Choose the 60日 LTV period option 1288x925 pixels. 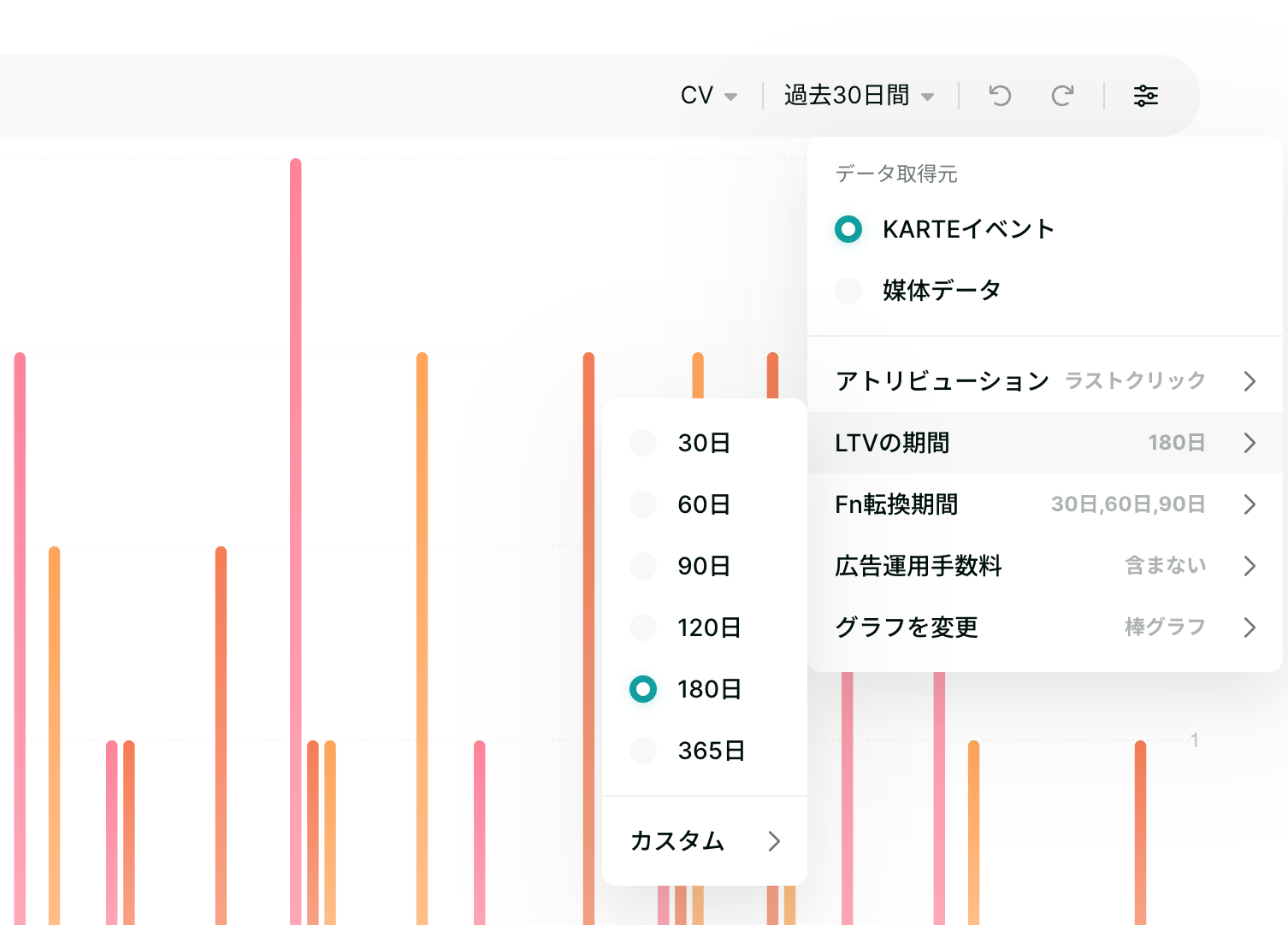click(x=705, y=504)
